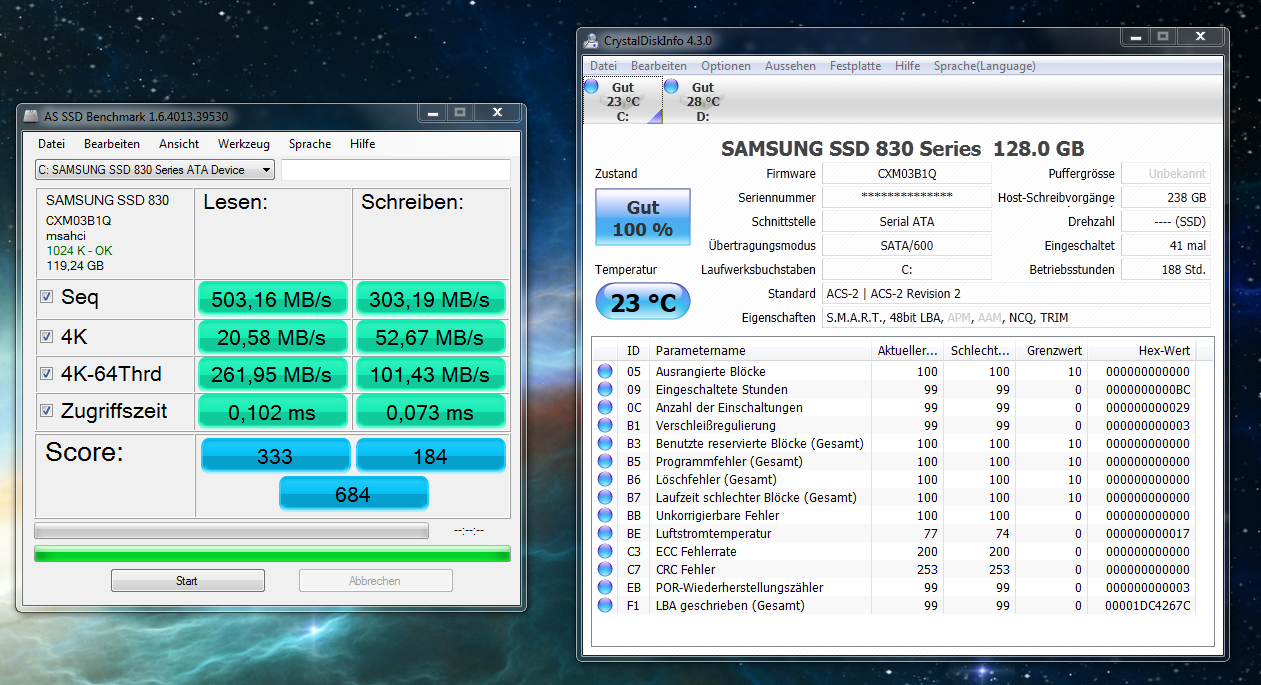
Task: Open Werkzeug menu in AS SSD Benchmark
Action: (x=244, y=144)
